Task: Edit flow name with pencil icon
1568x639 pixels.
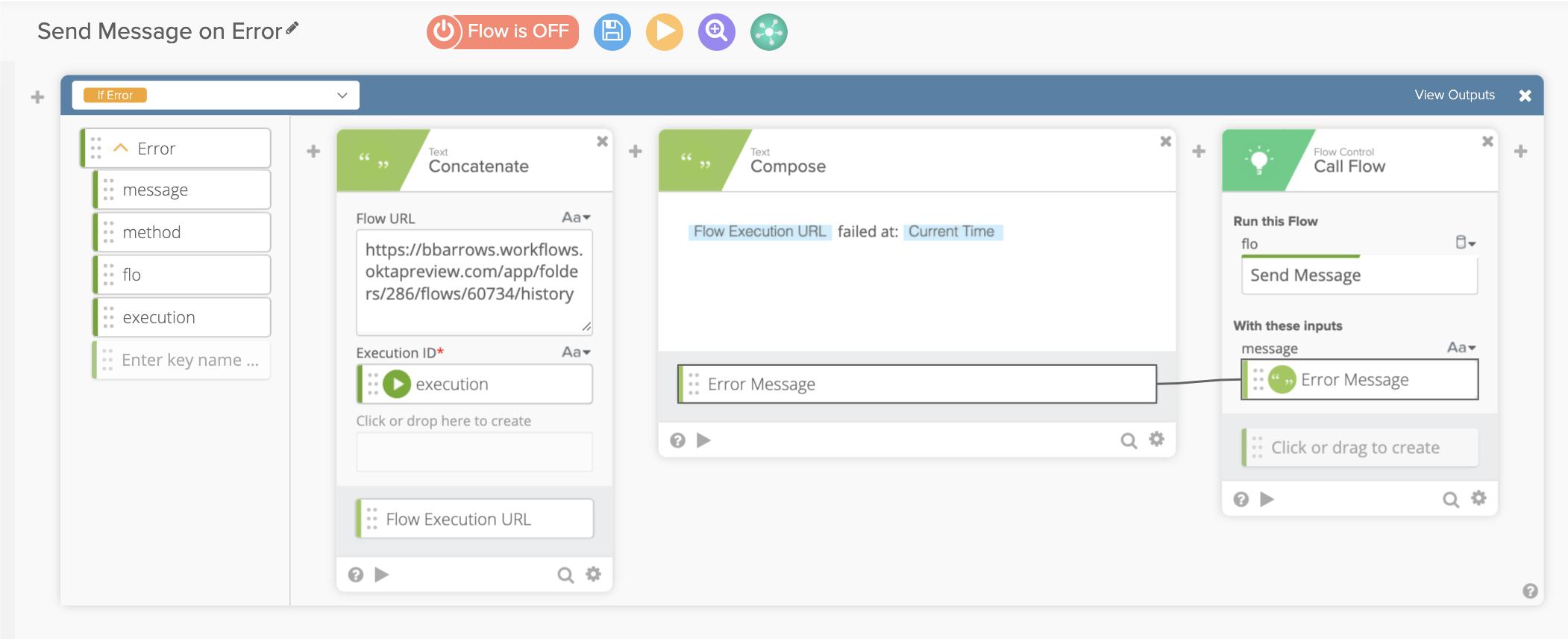Action: 292,28
